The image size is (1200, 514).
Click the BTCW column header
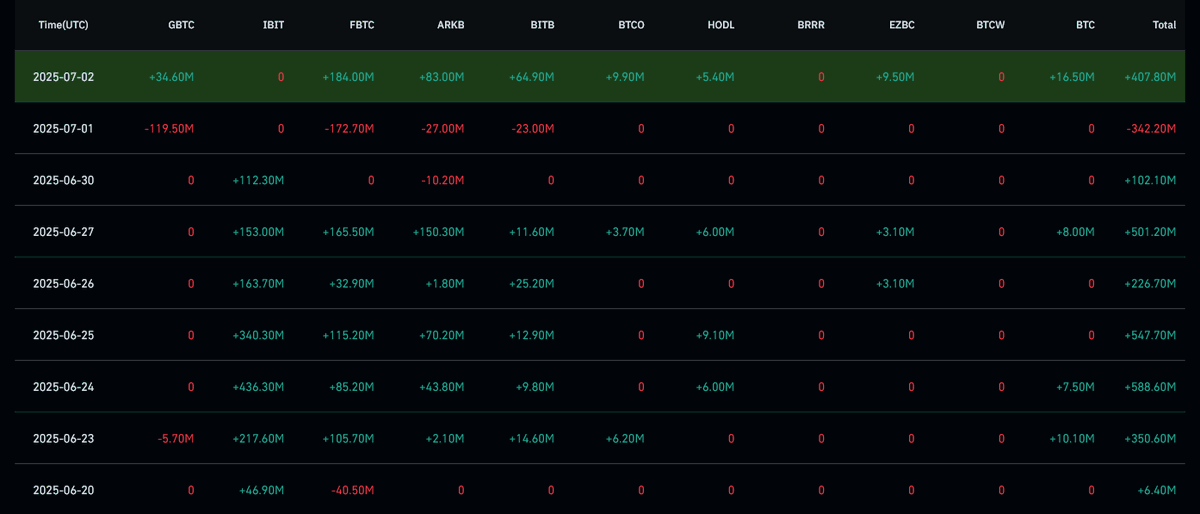pos(990,25)
